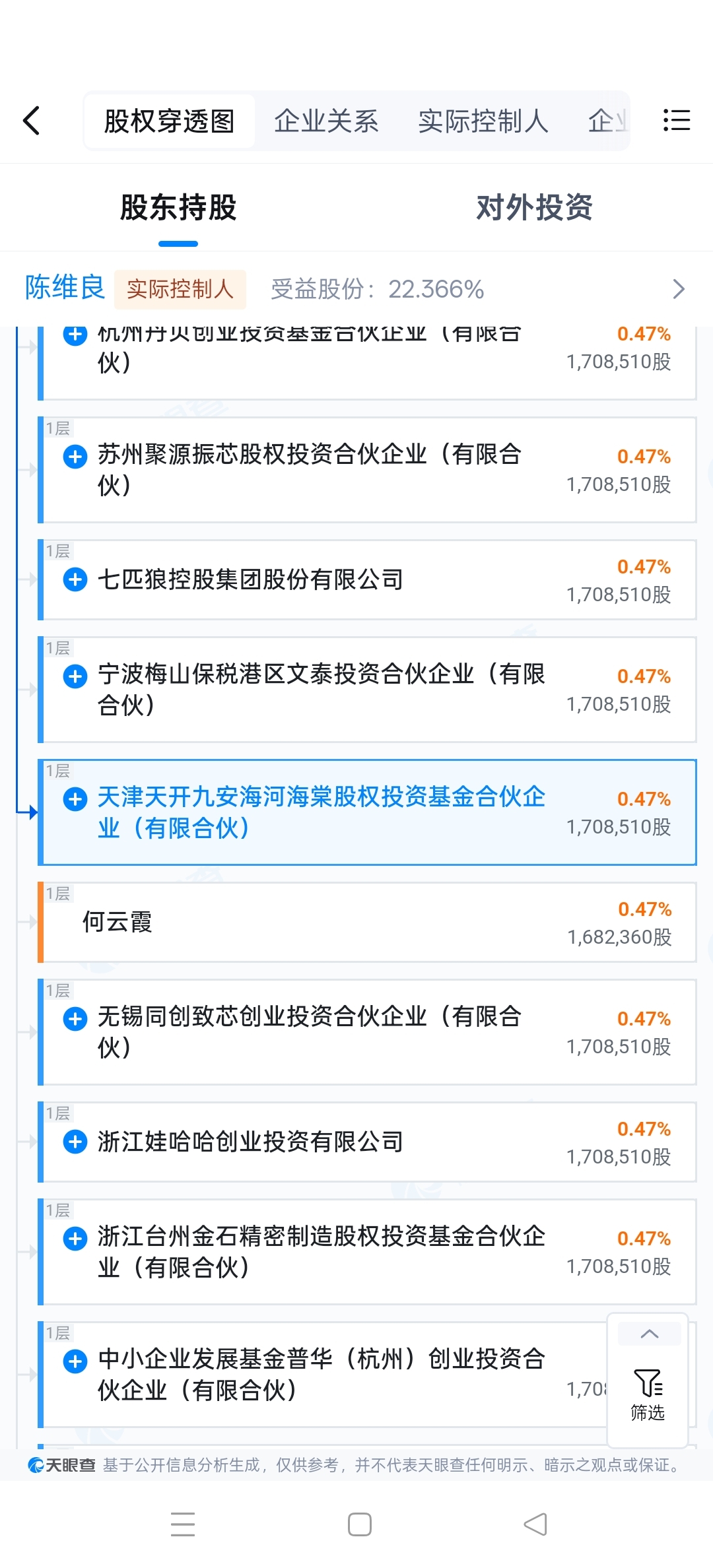Expand 浙江台州金石精密制造 plus icon

[75, 1239]
